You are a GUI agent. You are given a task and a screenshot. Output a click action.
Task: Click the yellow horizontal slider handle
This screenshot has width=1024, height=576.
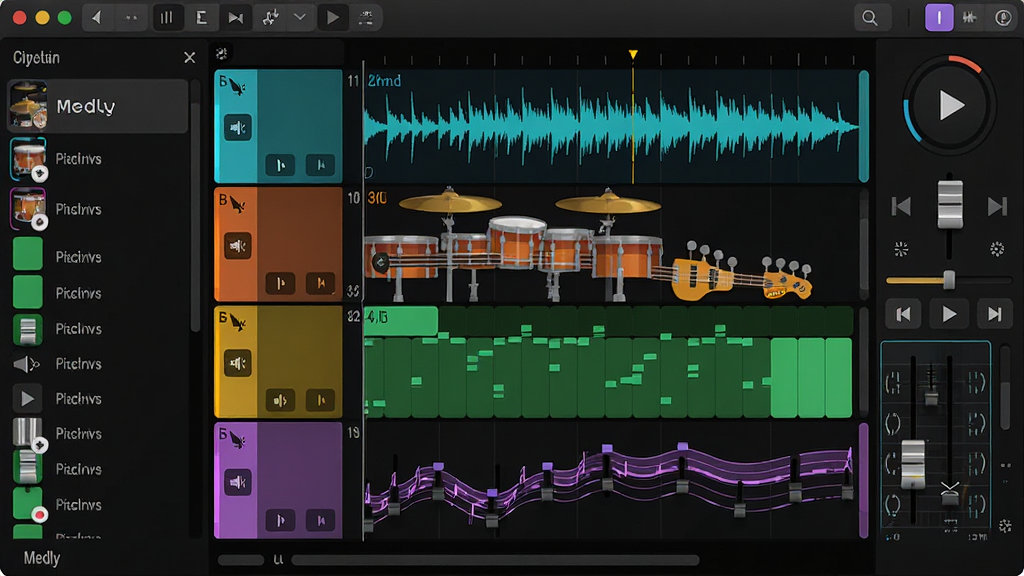coord(949,280)
